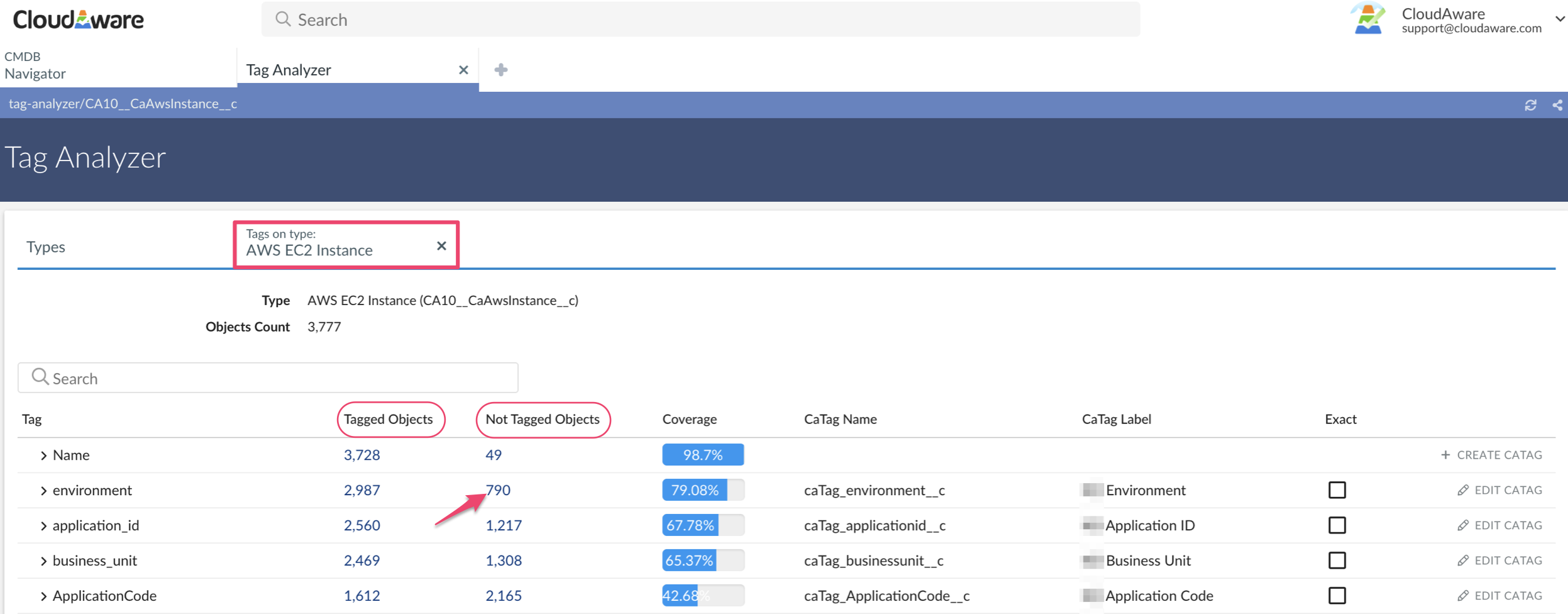
Task: Focus the tag Search input field
Action: 268,377
